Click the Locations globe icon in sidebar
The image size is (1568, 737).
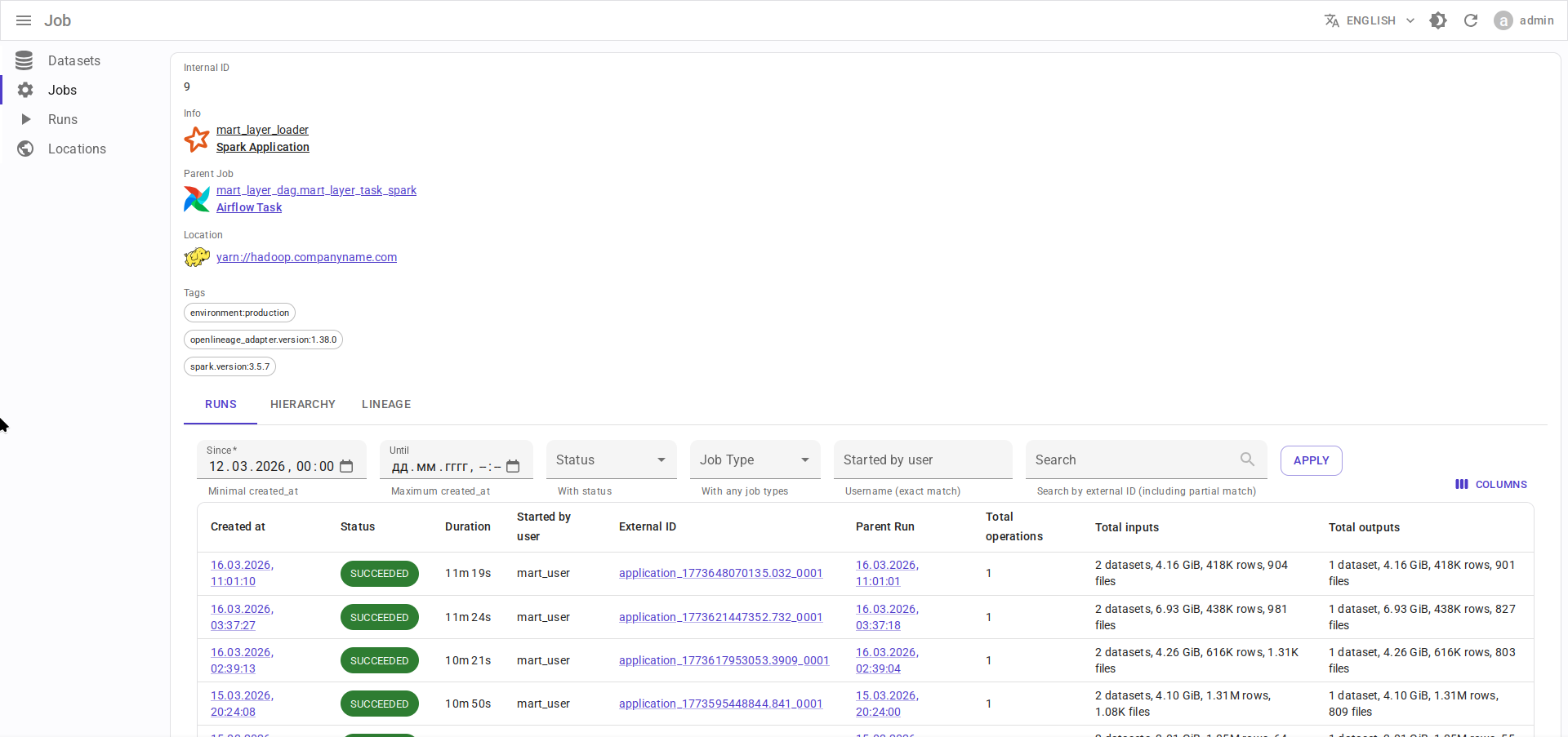tap(25, 149)
